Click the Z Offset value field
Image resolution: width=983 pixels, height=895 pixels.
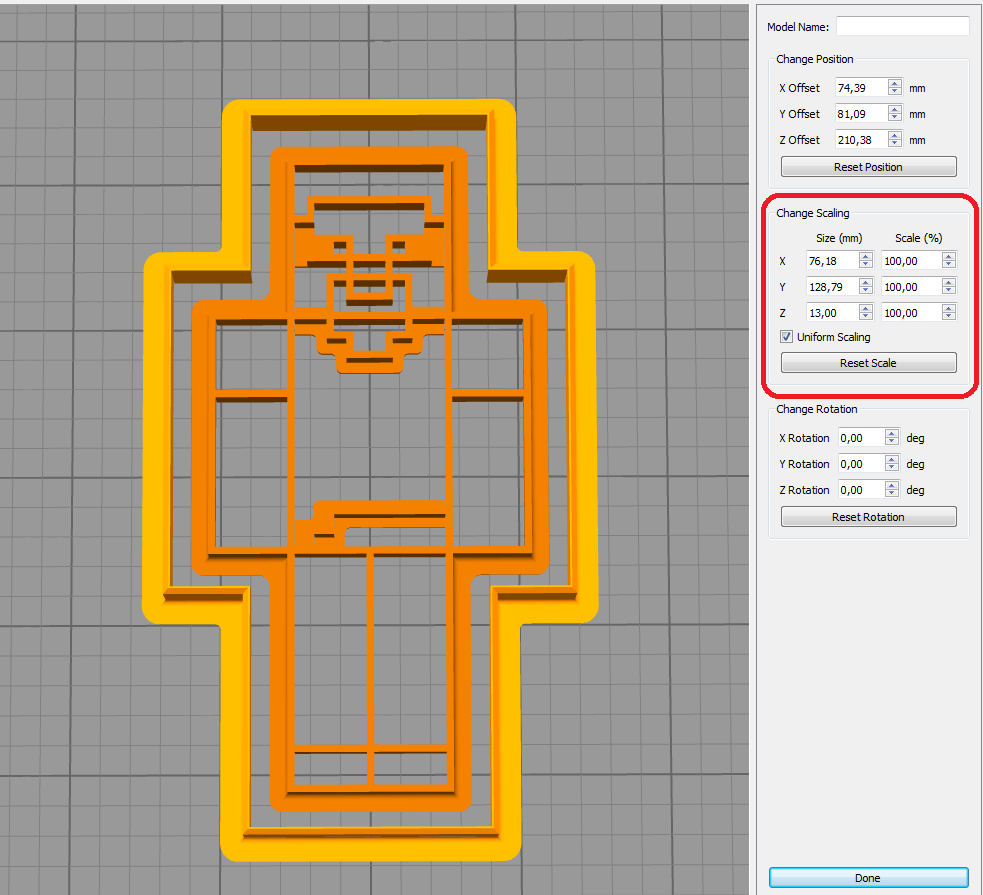[861, 140]
